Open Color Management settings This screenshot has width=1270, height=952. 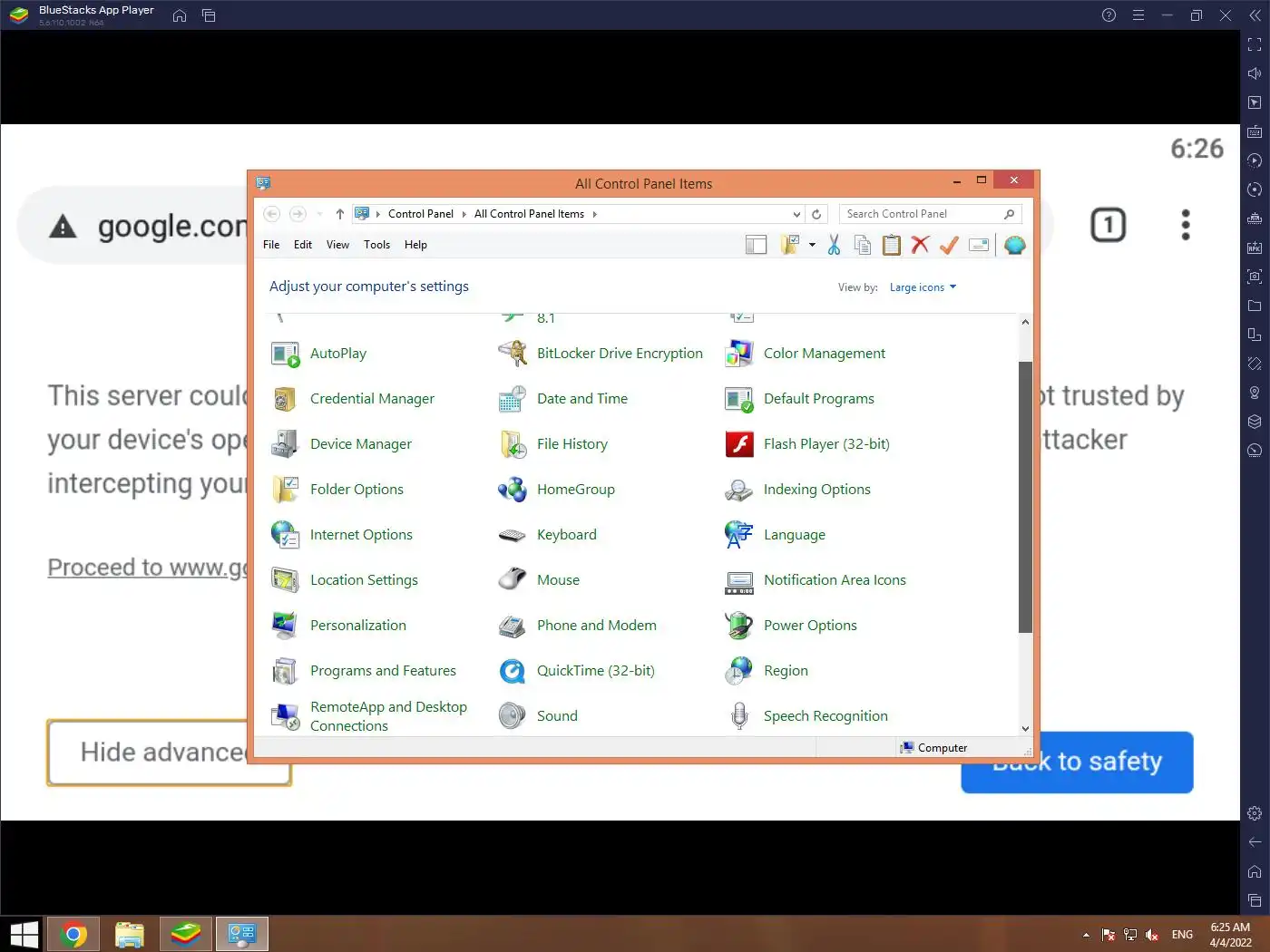[806, 354]
